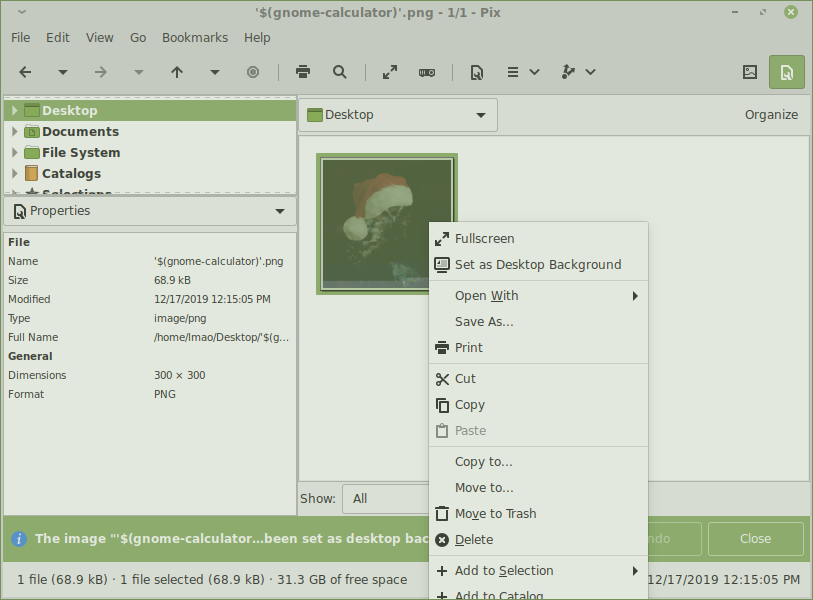Screen dimensions: 813x600
Task: Open the list view menu icon
Action: click(513, 72)
